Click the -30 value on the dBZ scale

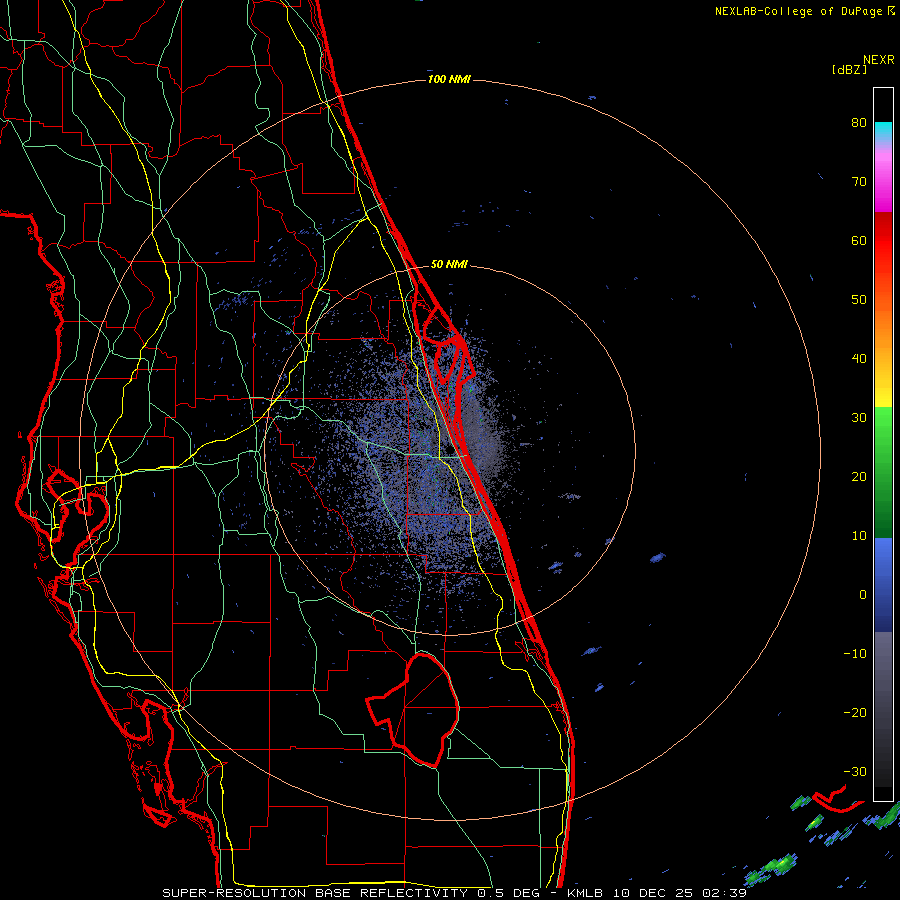pos(855,771)
